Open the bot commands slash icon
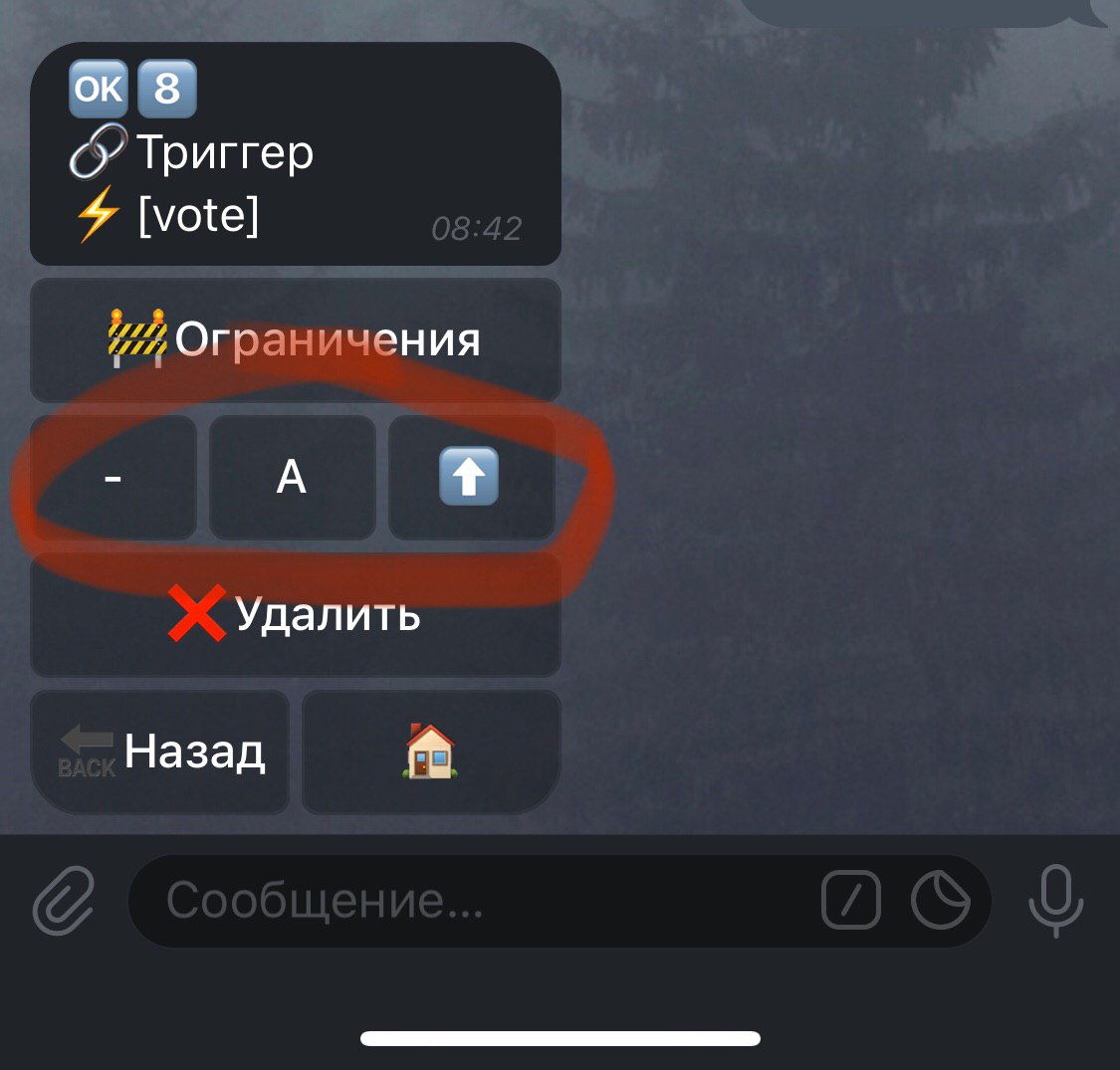This screenshot has height=1070, width=1120. tap(851, 900)
